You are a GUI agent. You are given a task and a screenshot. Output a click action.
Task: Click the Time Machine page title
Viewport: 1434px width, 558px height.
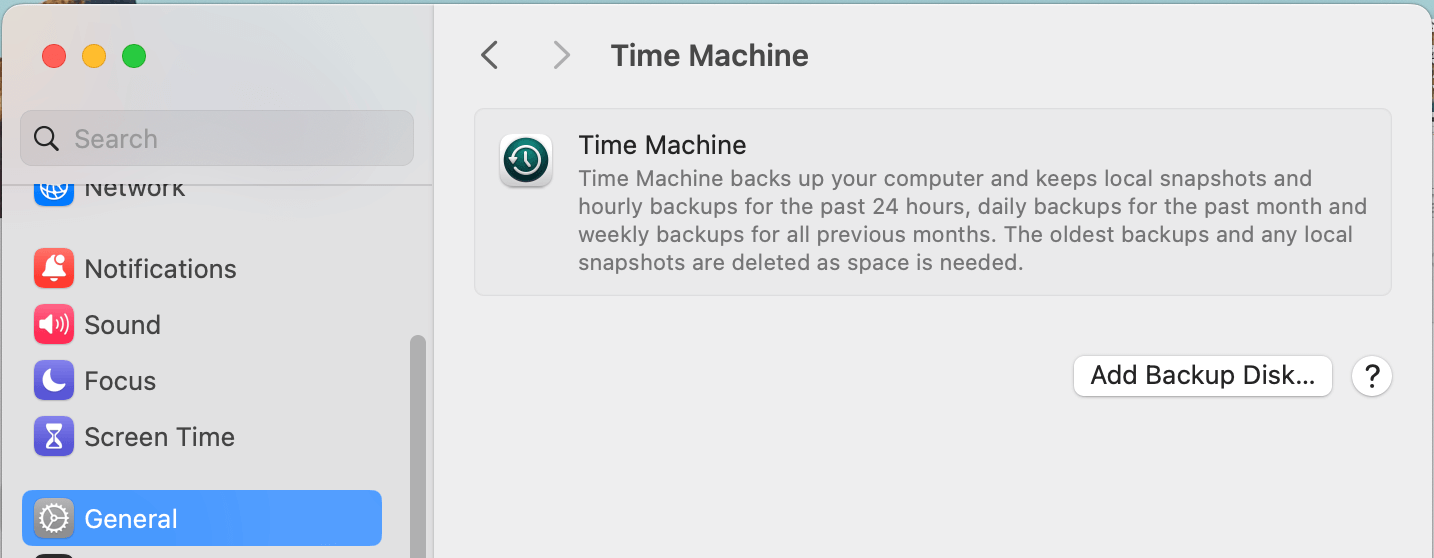(x=709, y=55)
